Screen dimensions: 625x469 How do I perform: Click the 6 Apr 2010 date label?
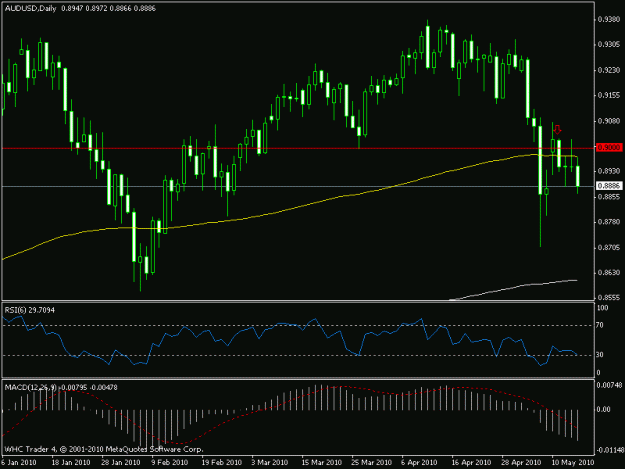[x=419, y=463]
